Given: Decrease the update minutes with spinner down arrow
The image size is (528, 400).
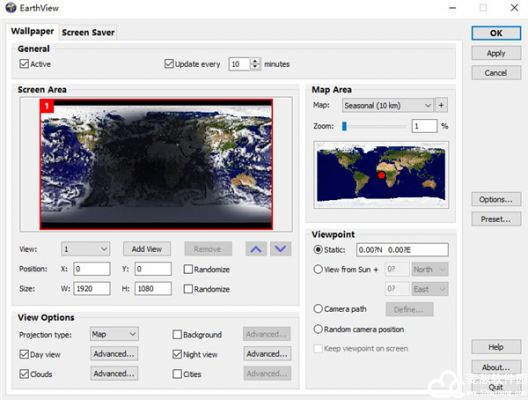Looking at the screenshot, I should [x=255, y=67].
